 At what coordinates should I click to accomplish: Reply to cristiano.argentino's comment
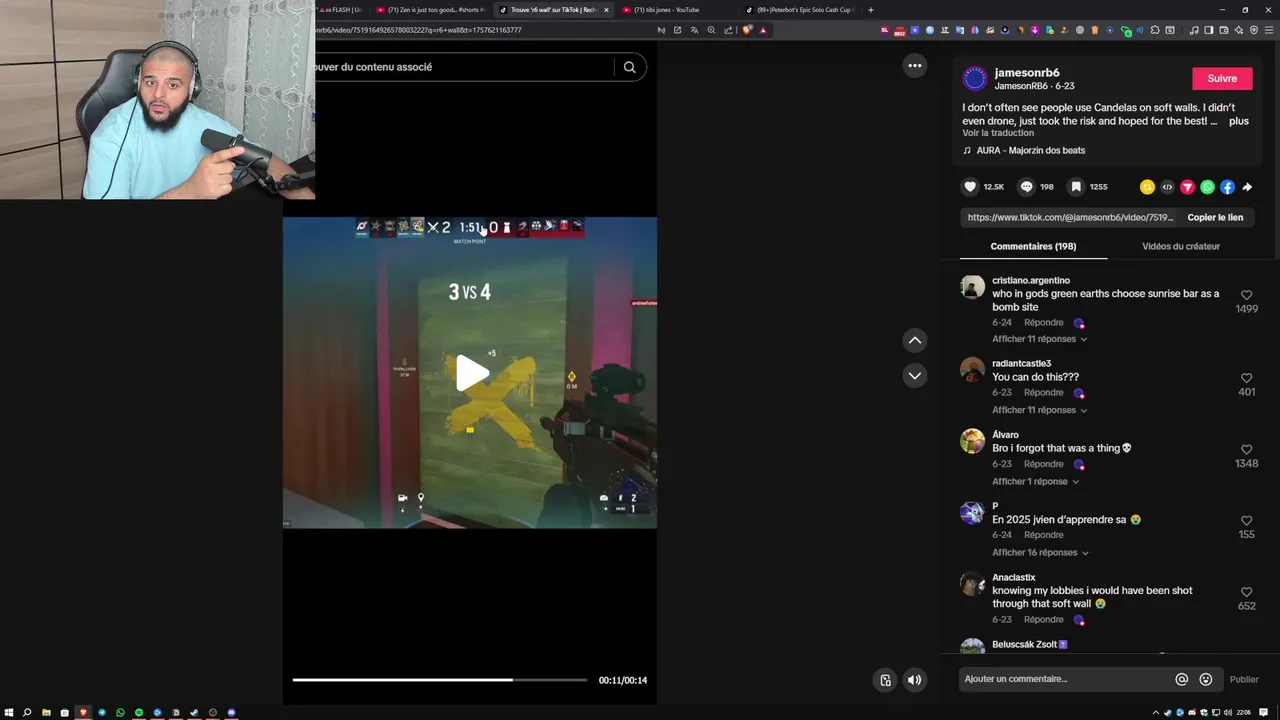click(1043, 323)
